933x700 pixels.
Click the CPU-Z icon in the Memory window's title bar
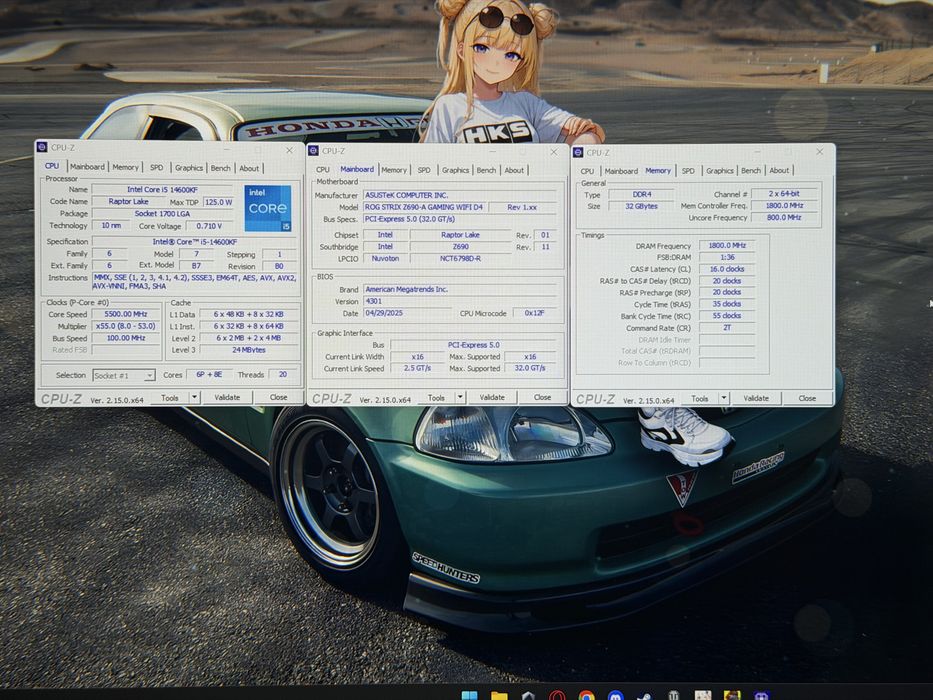coord(578,152)
